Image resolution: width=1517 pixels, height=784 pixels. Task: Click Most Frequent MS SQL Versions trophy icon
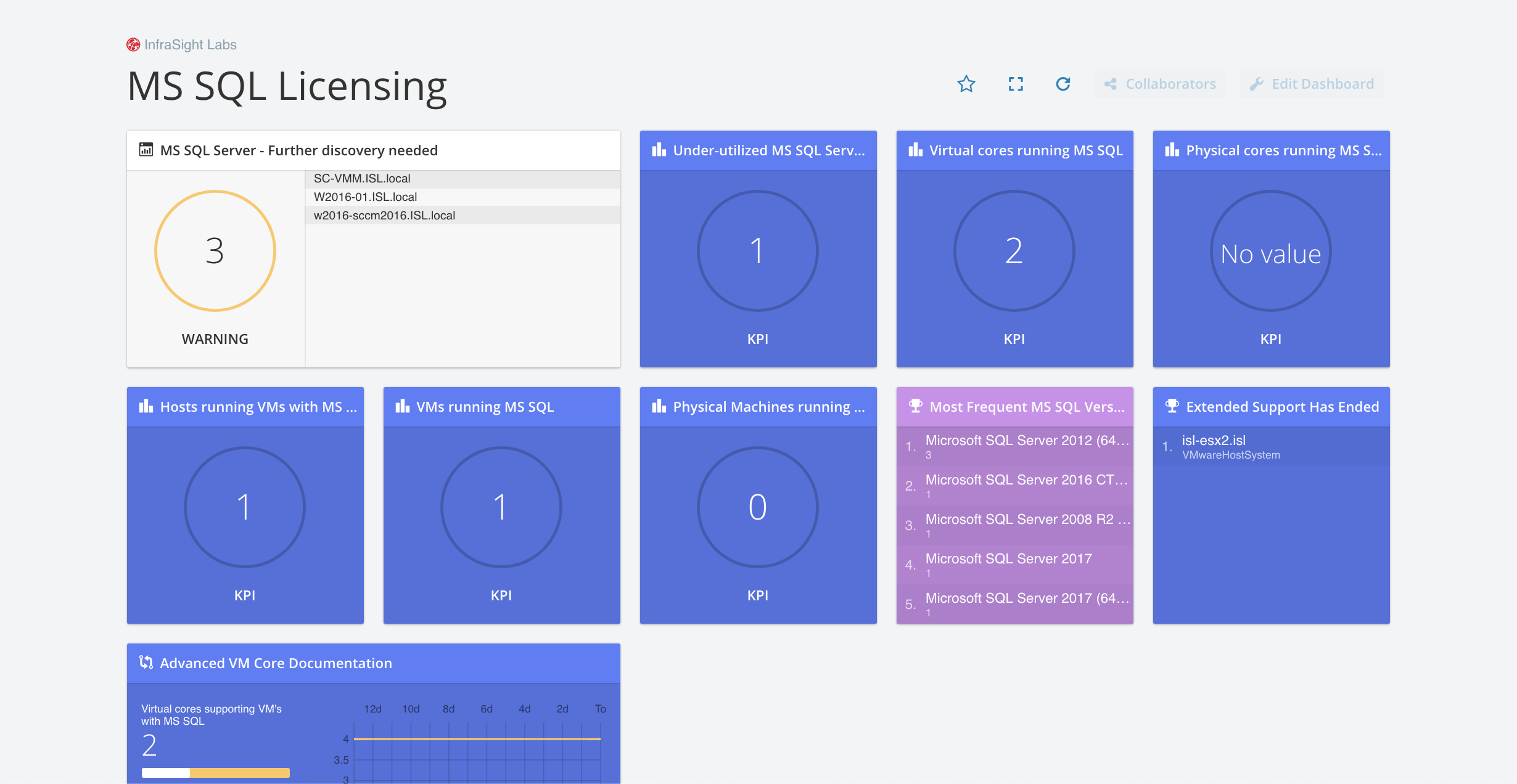tap(916, 406)
